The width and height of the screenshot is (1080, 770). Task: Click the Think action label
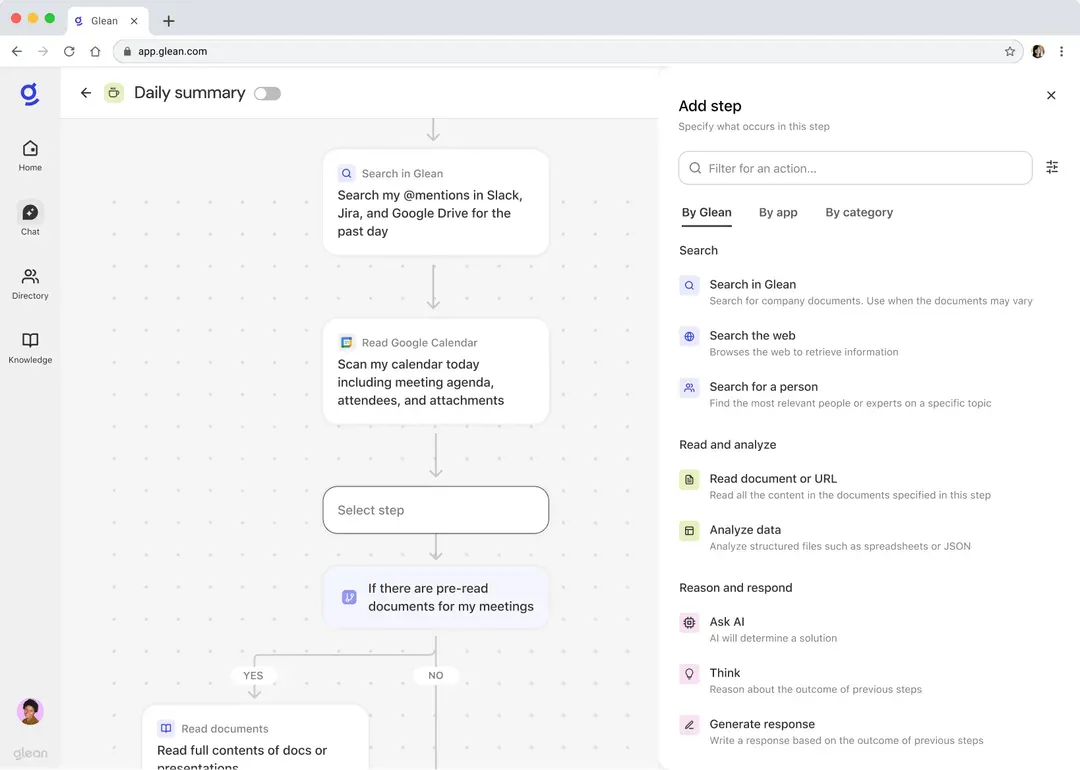[725, 673]
